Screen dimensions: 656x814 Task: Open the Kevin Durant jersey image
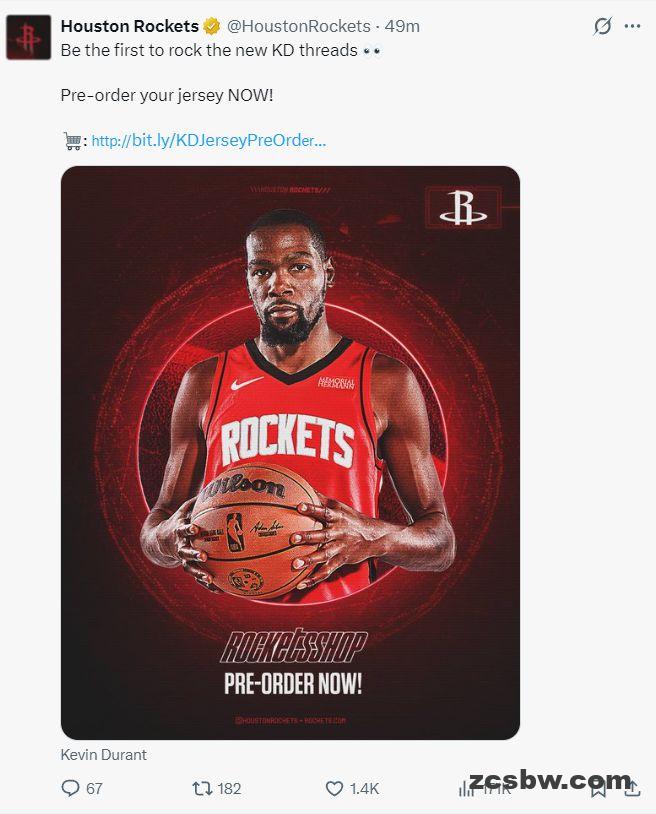tap(290, 453)
